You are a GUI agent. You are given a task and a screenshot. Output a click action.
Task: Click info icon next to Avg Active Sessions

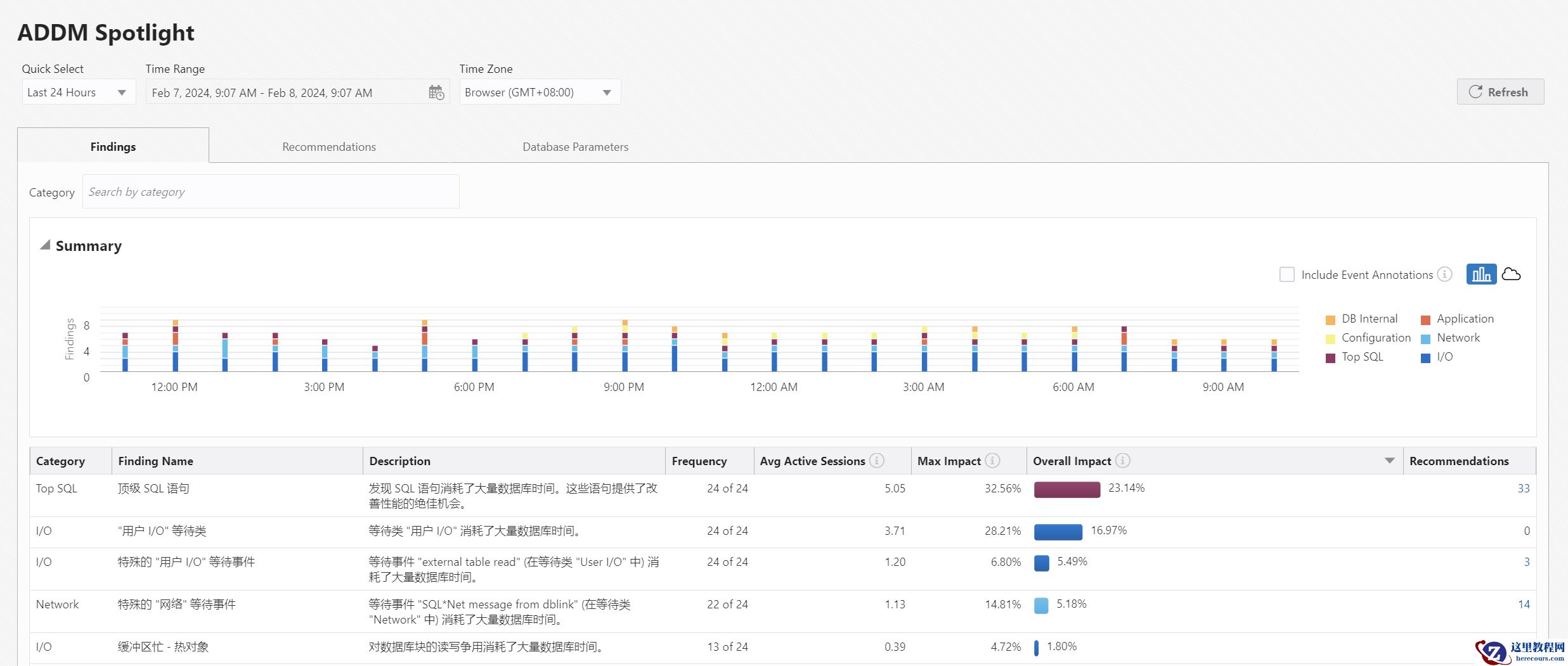tap(877, 461)
